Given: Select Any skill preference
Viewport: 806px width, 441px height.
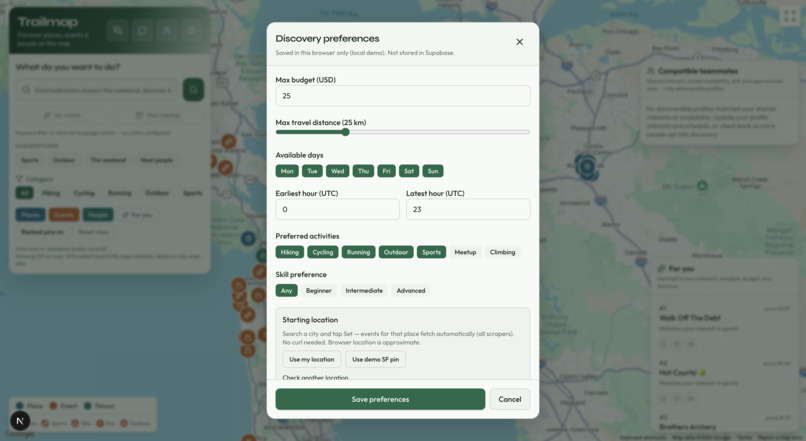Looking at the screenshot, I should (x=286, y=290).
